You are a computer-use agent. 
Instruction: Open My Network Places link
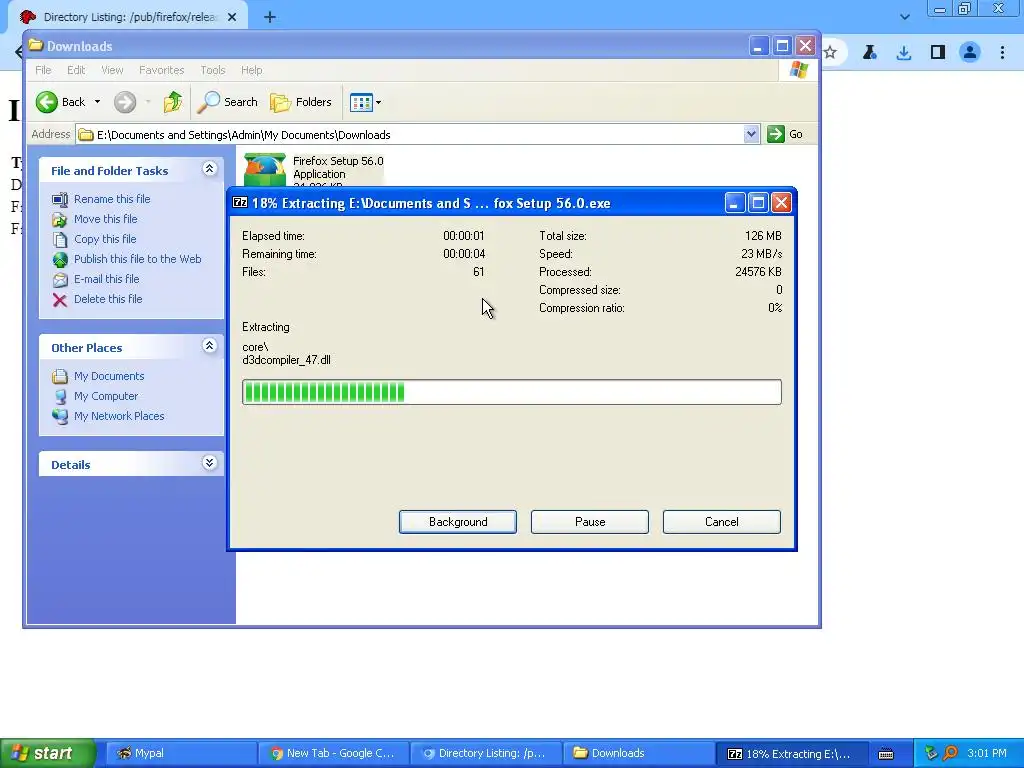point(119,416)
